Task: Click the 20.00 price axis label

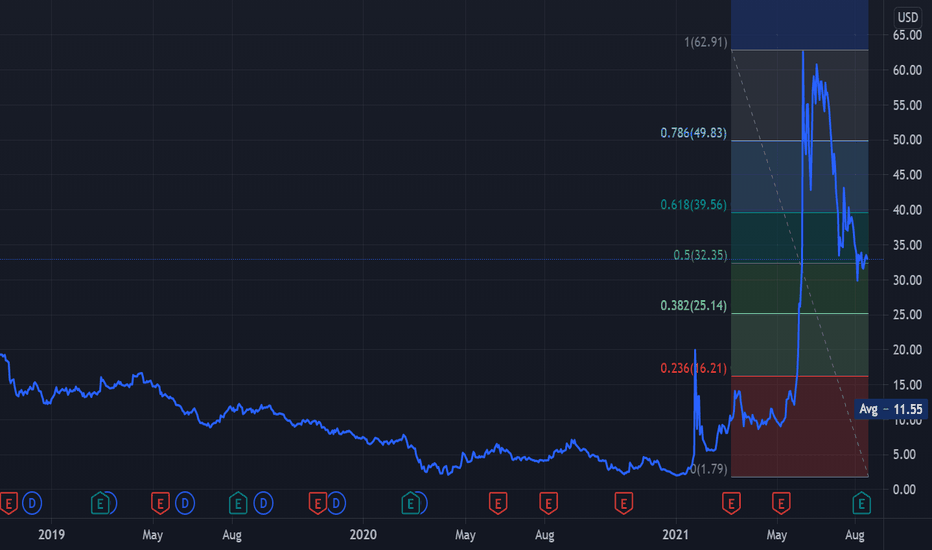Action: pyautogui.click(x=907, y=350)
